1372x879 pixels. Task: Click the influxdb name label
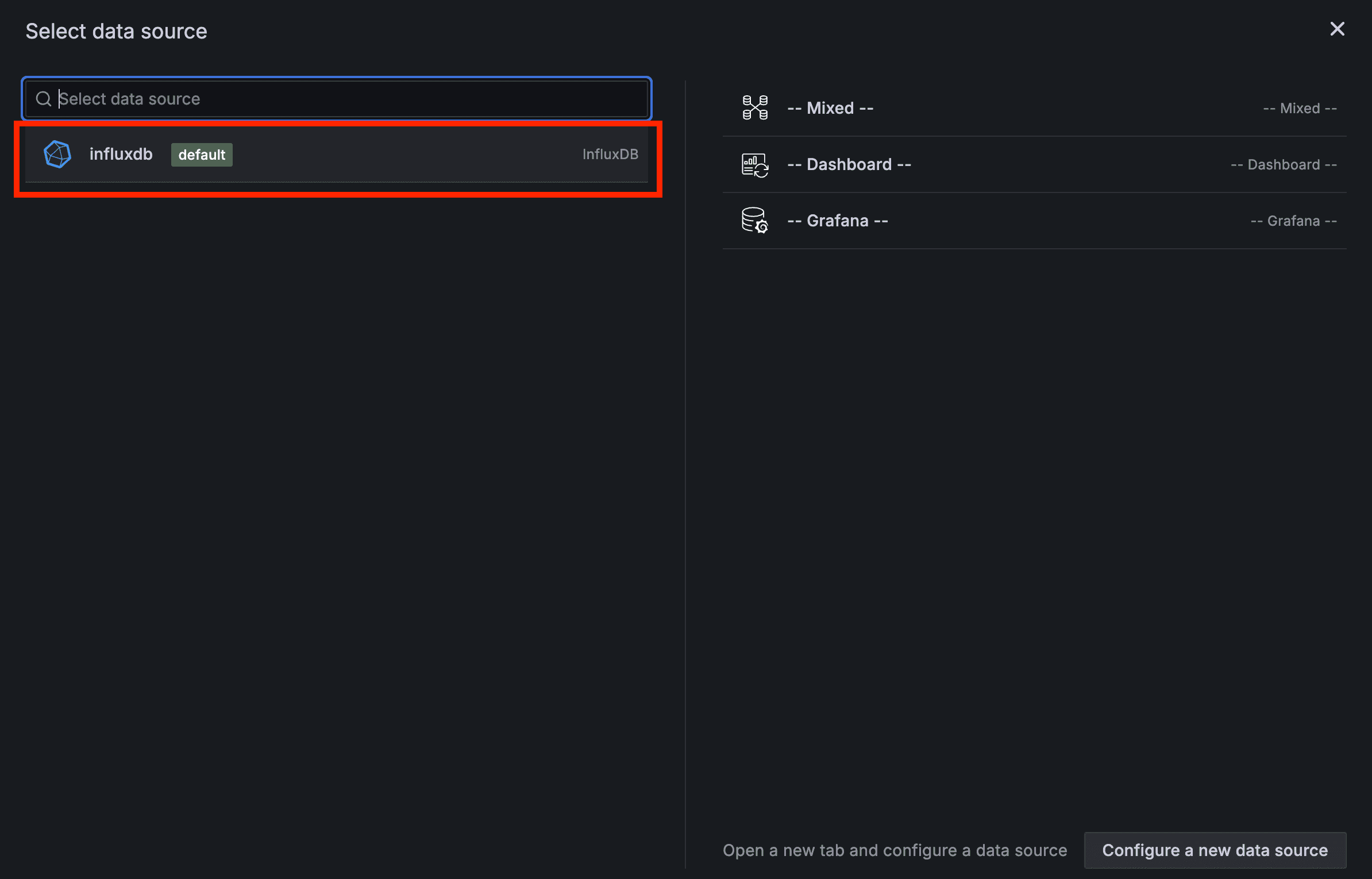click(121, 155)
